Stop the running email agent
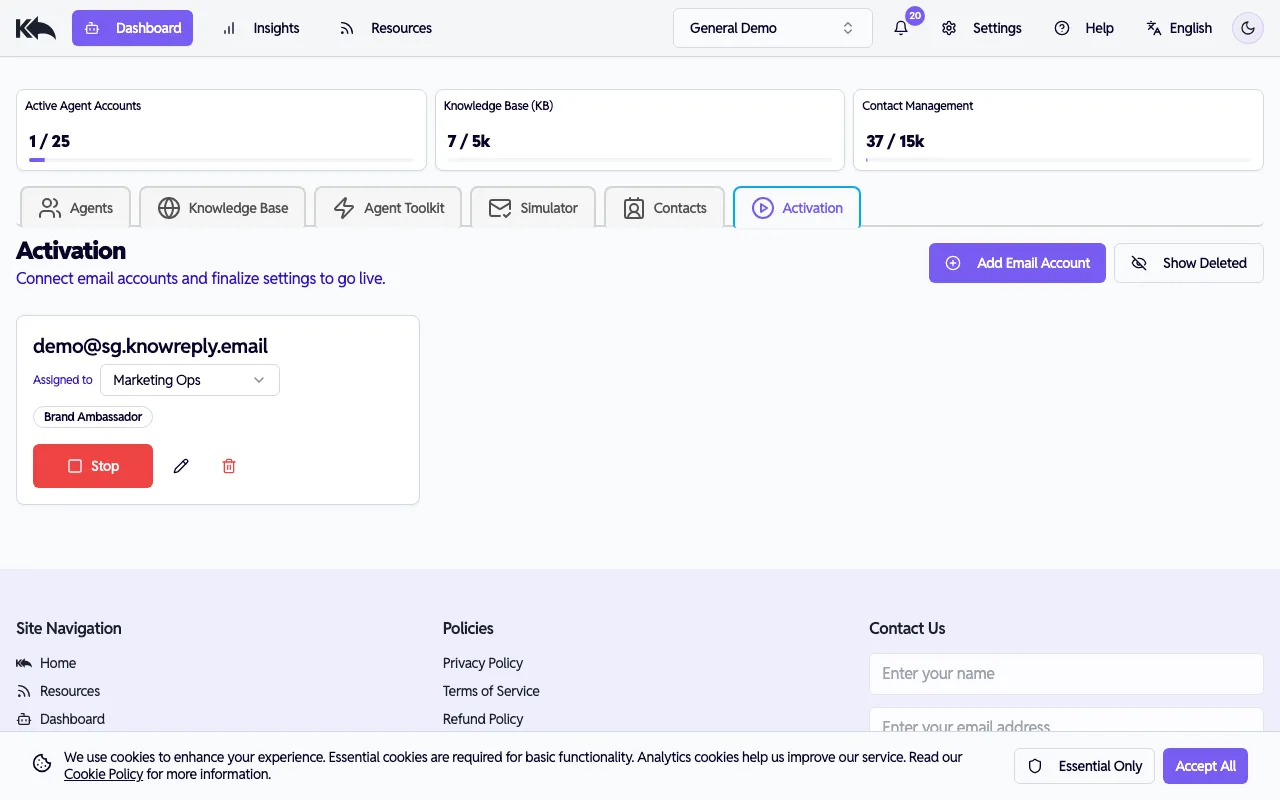Image resolution: width=1280 pixels, height=800 pixels. (92, 466)
